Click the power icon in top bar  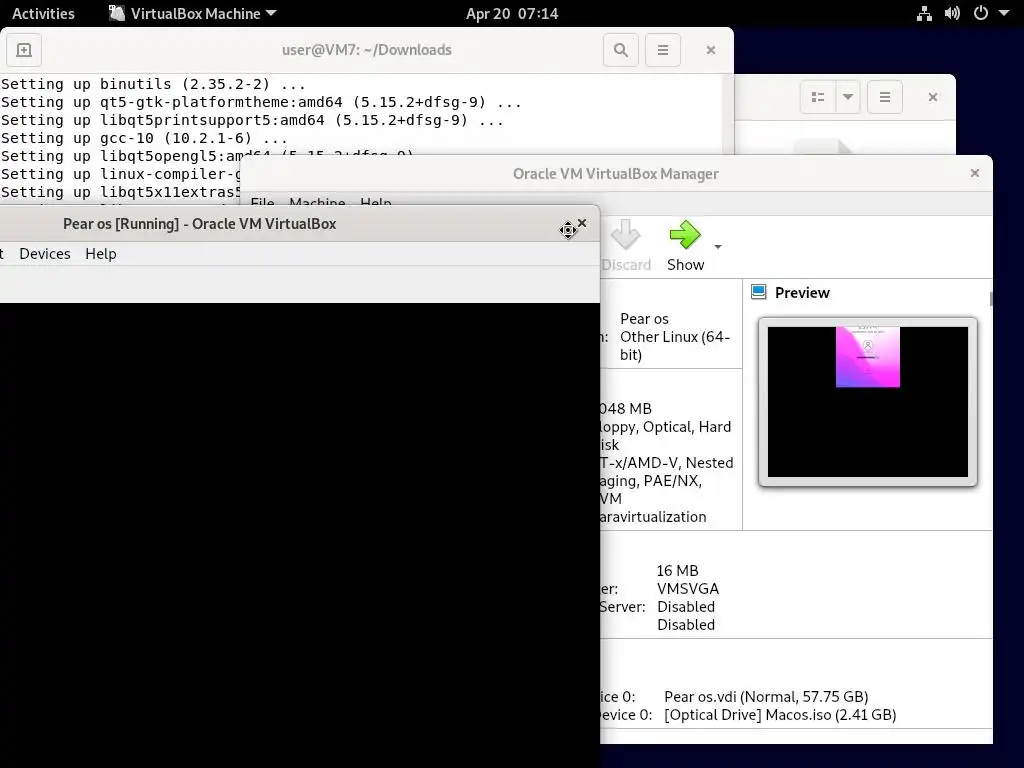coord(981,13)
